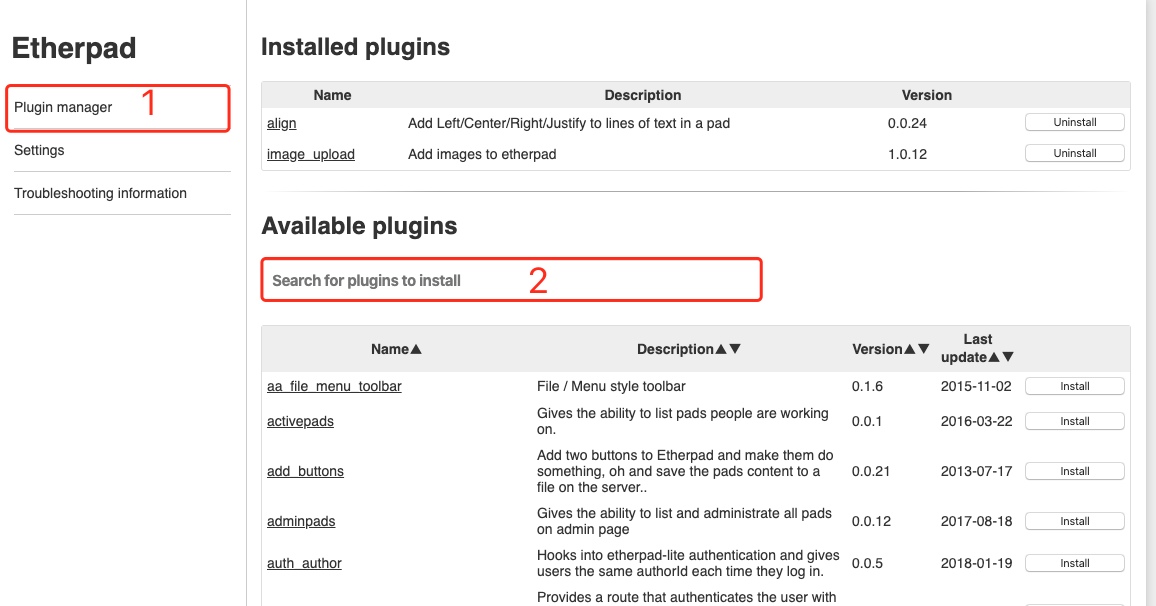Sort Description column ascending with up arrow
Image resolution: width=1156 pixels, height=606 pixels.
pos(721,349)
